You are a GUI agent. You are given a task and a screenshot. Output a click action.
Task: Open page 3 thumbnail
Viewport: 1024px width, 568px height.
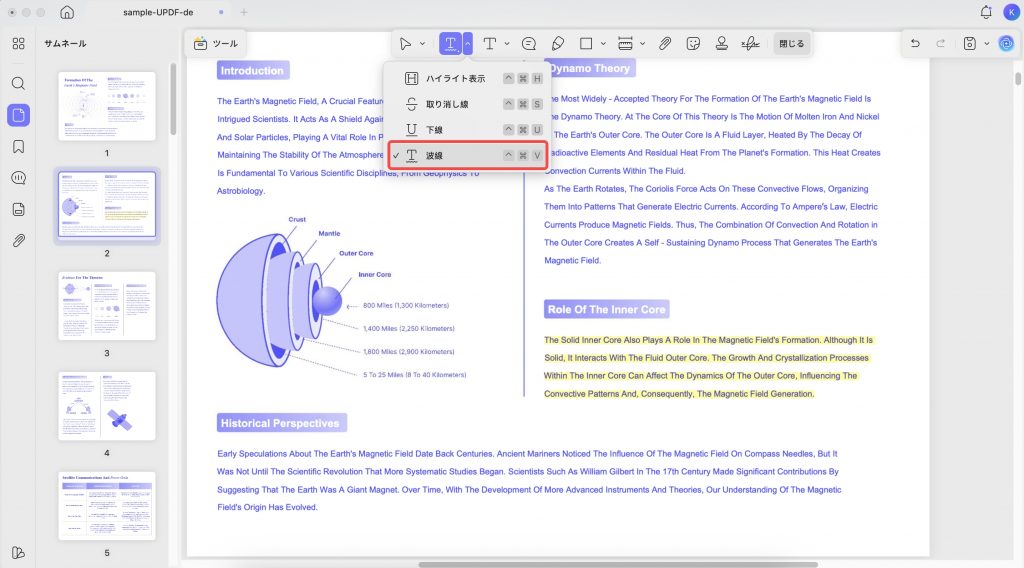pyautogui.click(x=107, y=306)
